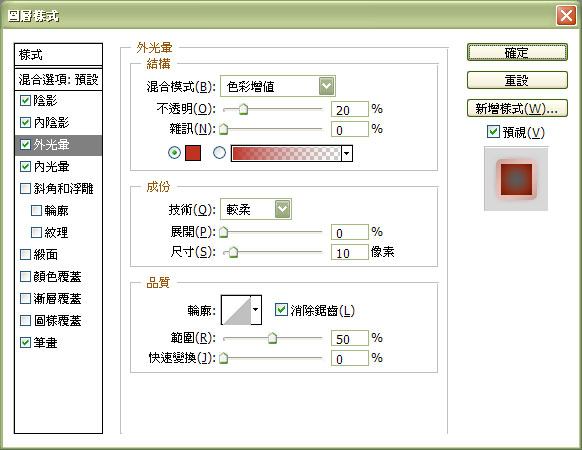The image size is (582, 450).
Task: Toggle the 消除鋸齒 checkbox
Action: coord(281,309)
